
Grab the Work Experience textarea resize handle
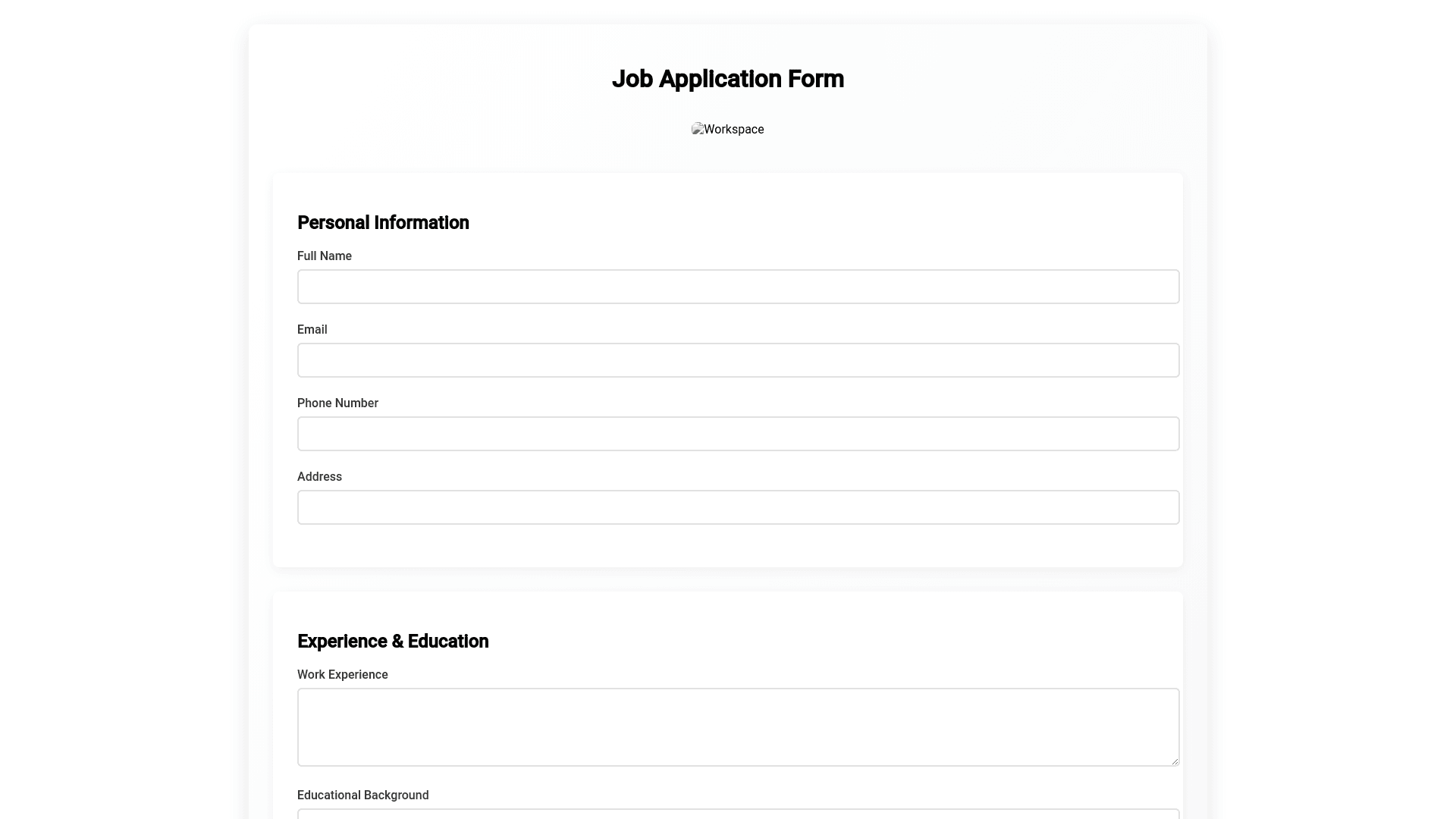(x=1175, y=761)
